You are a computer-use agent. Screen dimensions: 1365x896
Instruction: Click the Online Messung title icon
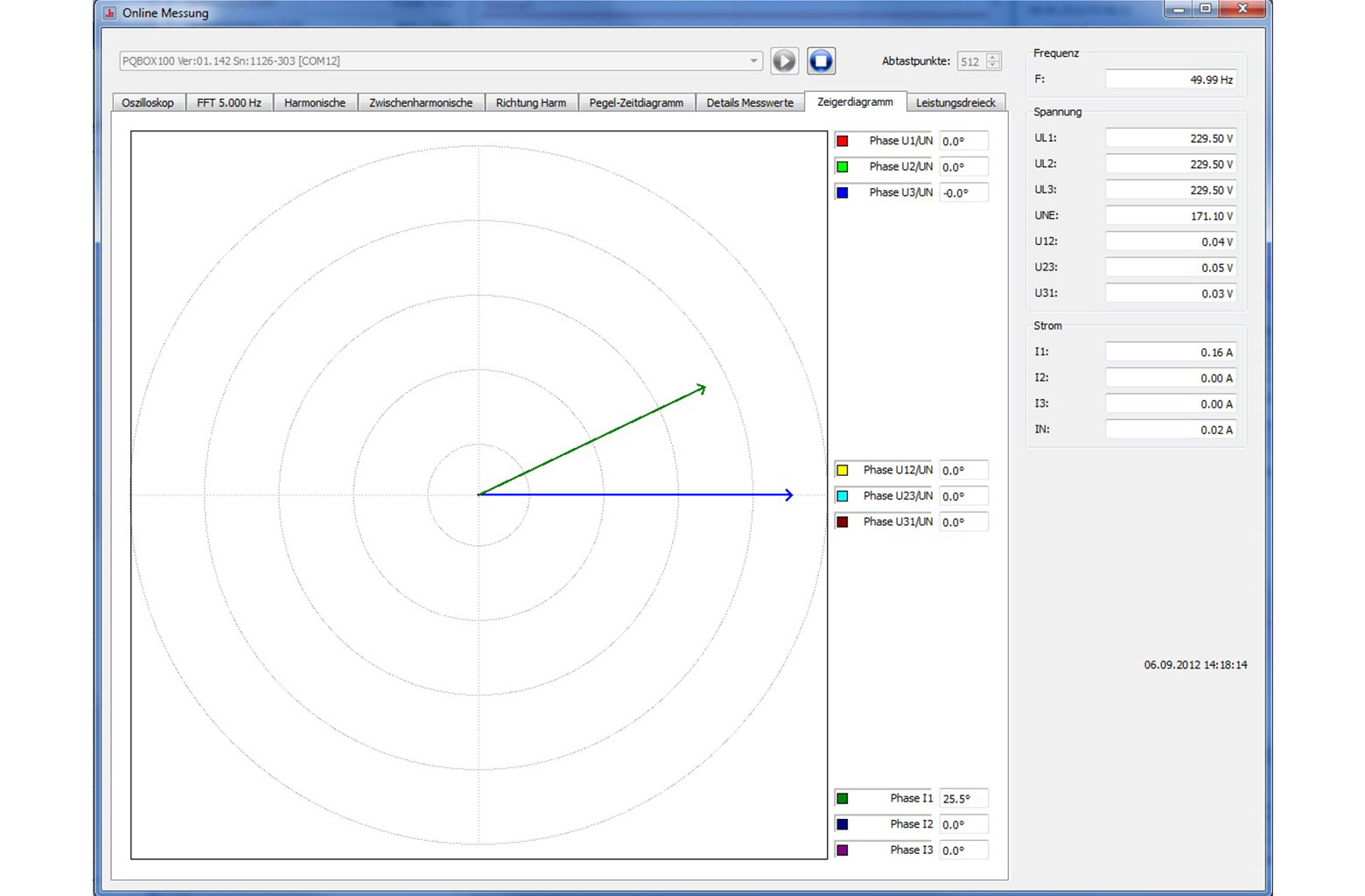coord(109,13)
